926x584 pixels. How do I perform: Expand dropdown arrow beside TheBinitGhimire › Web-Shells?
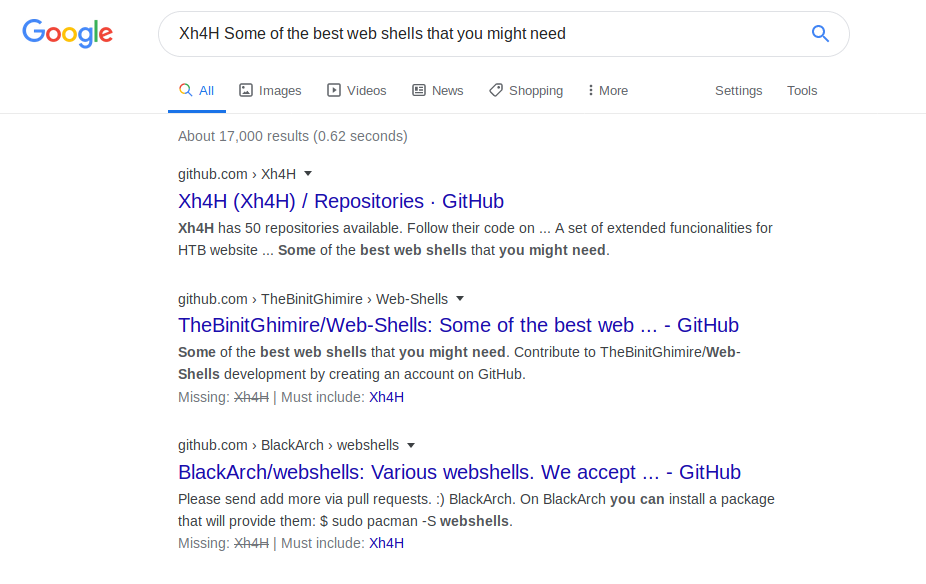click(x=460, y=299)
